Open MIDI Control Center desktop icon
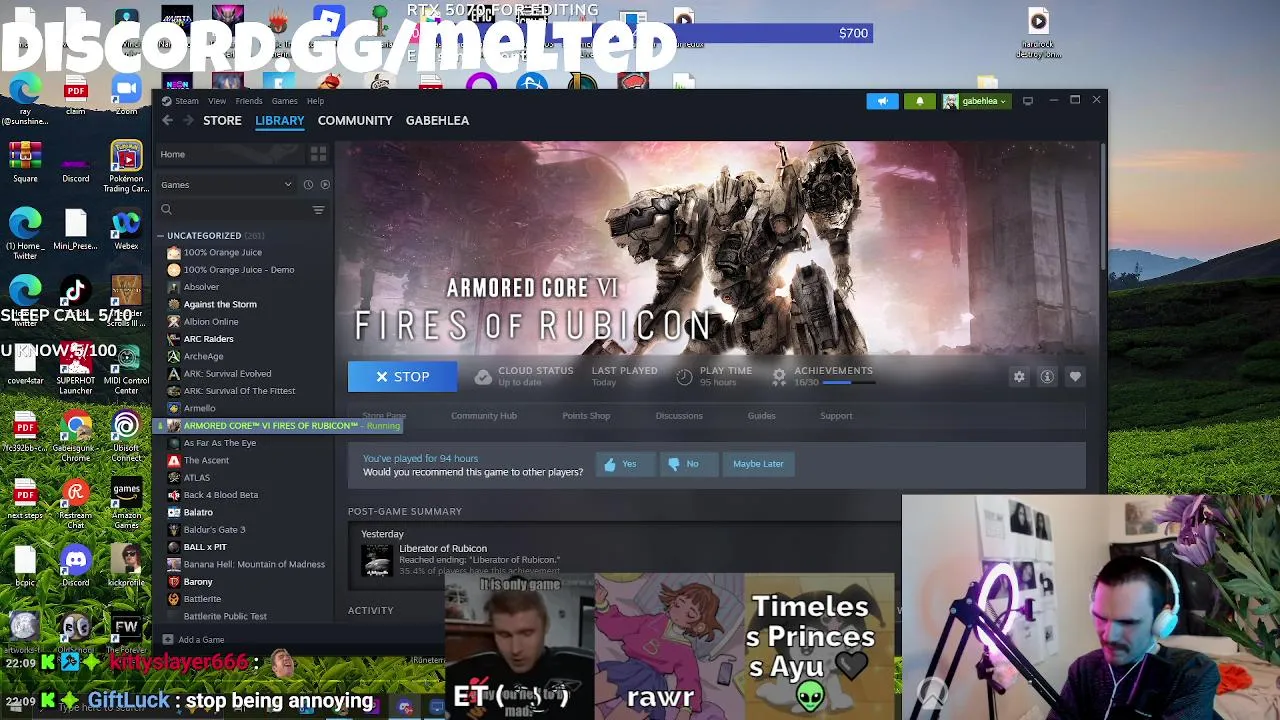Screen dimensions: 1280x720 126,367
